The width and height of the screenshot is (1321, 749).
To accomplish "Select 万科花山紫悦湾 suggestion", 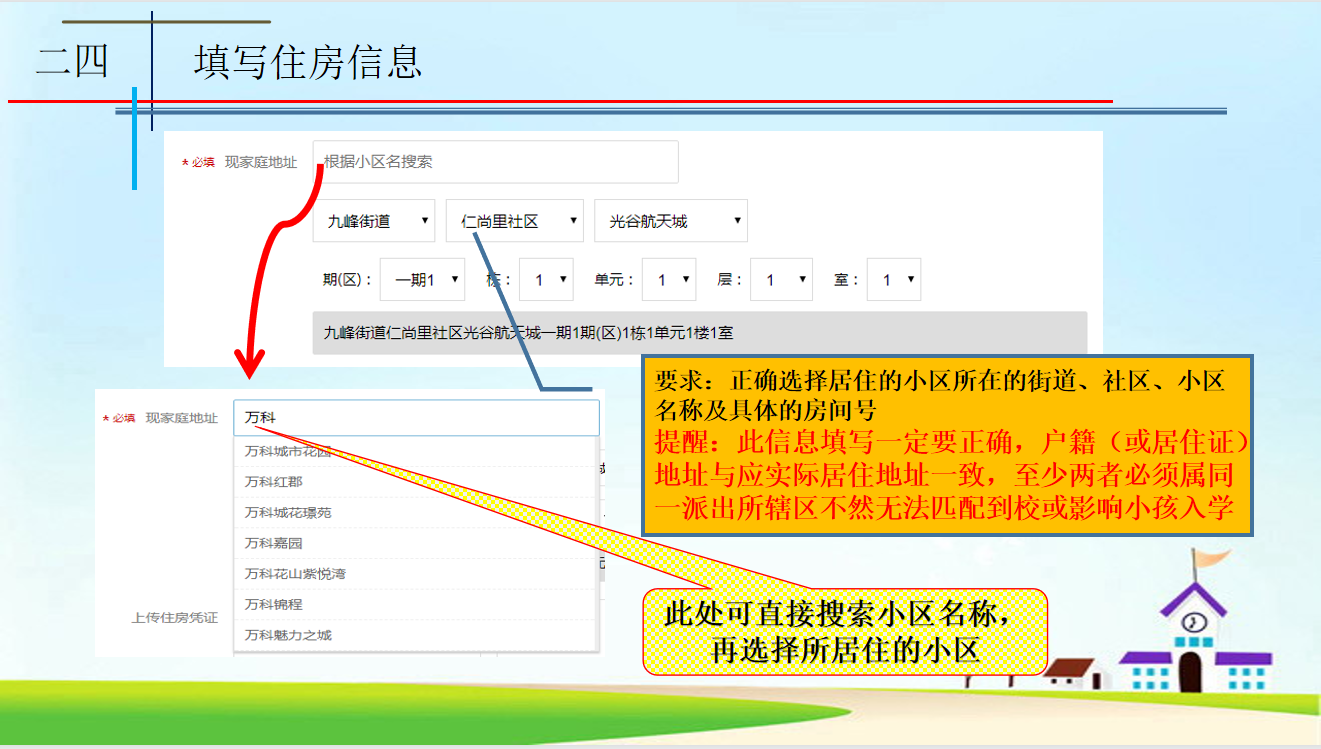I will pyautogui.click(x=295, y=574).
